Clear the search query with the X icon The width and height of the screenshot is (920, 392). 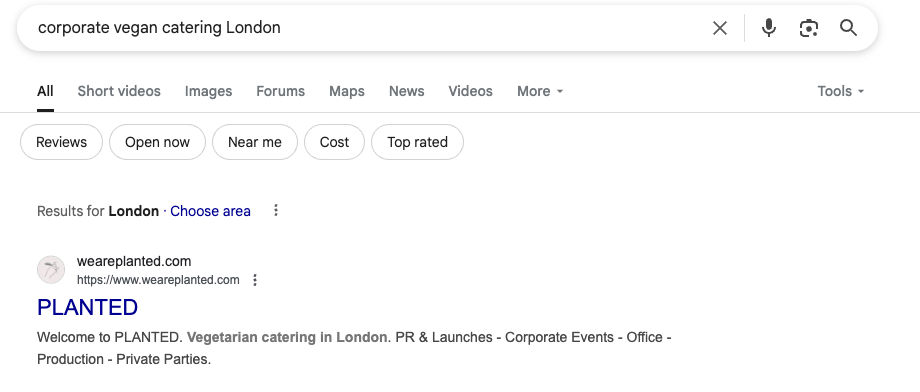pos(719,28)
